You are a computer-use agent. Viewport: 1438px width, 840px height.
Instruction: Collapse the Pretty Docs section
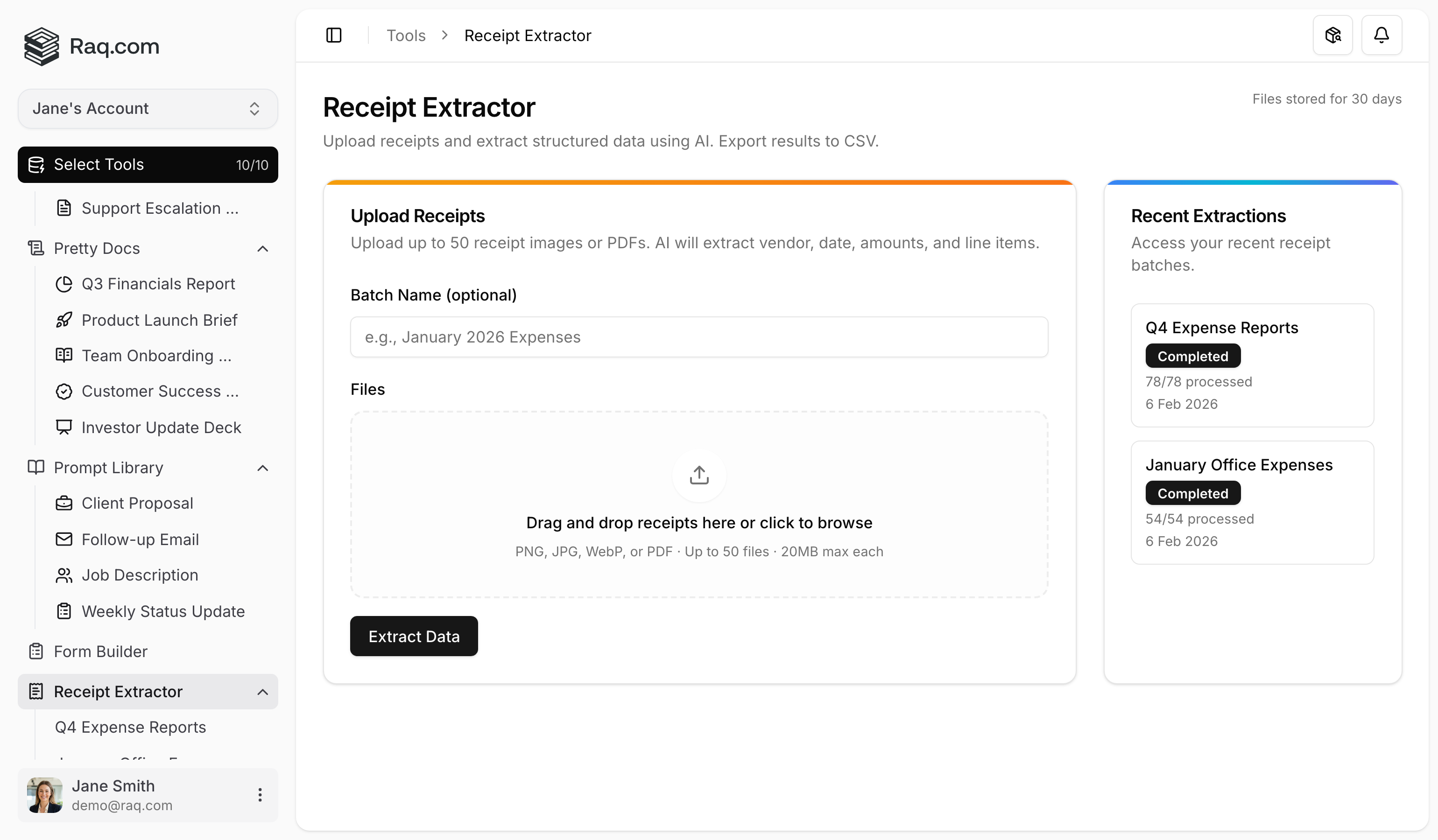pos(262,248)
